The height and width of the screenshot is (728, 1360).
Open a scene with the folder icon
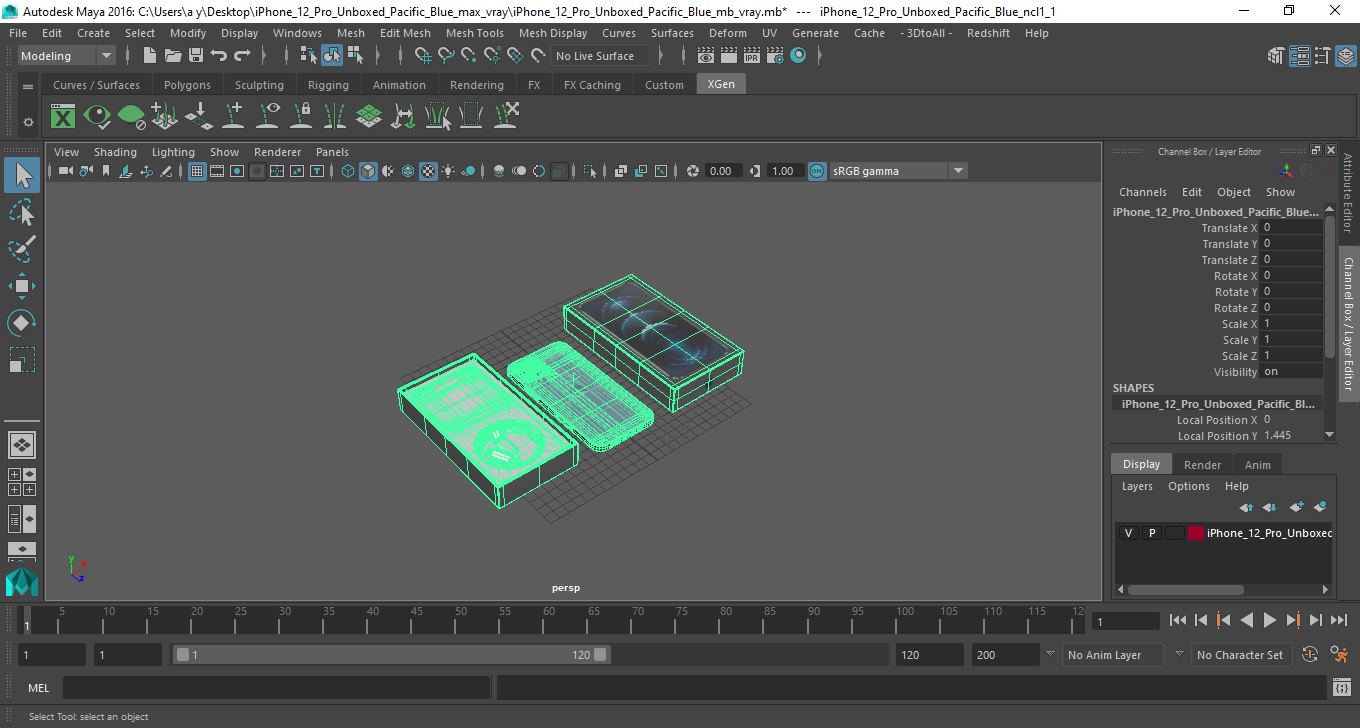(x=173, y=56)
